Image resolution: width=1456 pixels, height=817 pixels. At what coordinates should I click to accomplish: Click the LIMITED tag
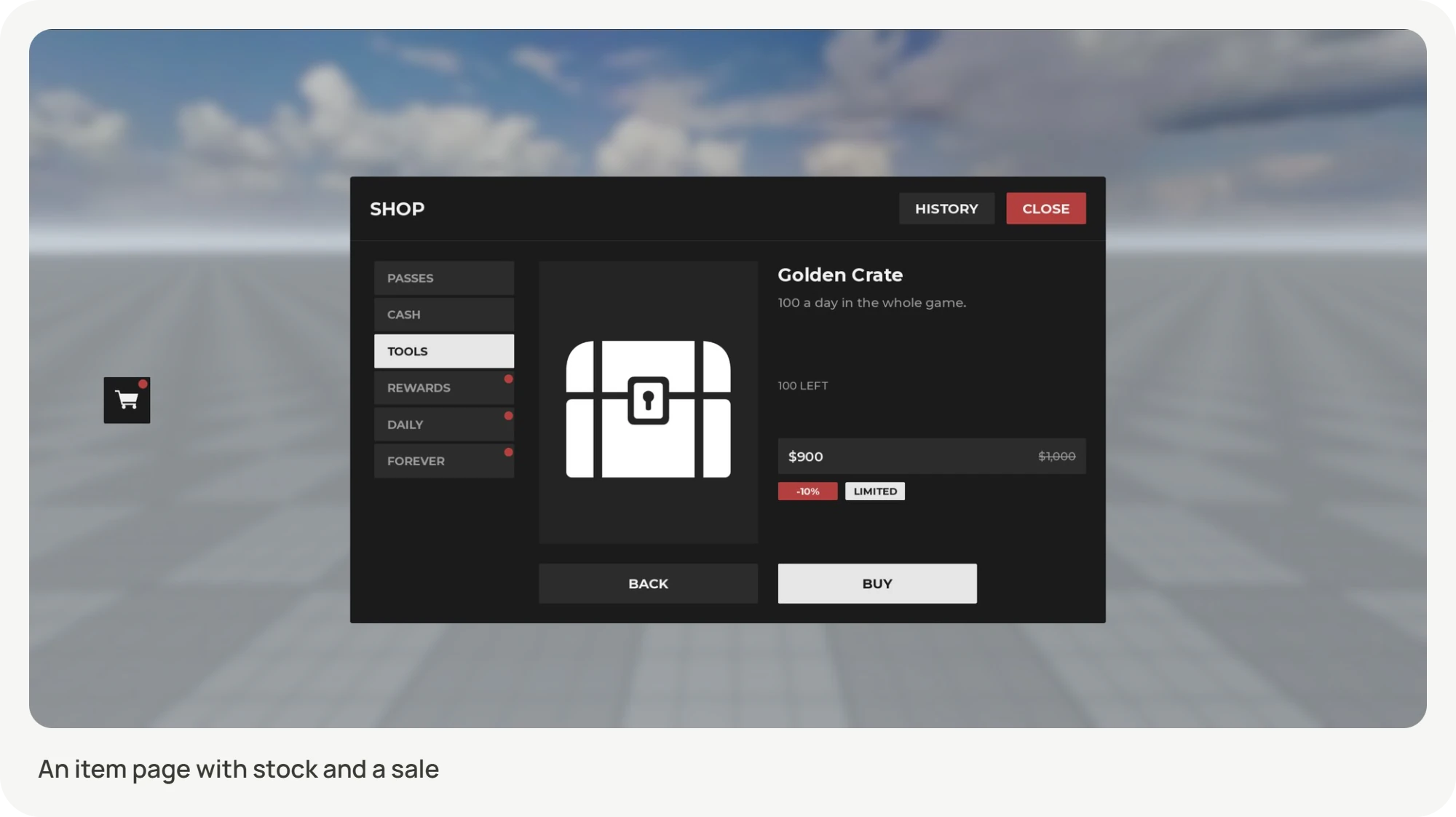(x=875, y=492)
